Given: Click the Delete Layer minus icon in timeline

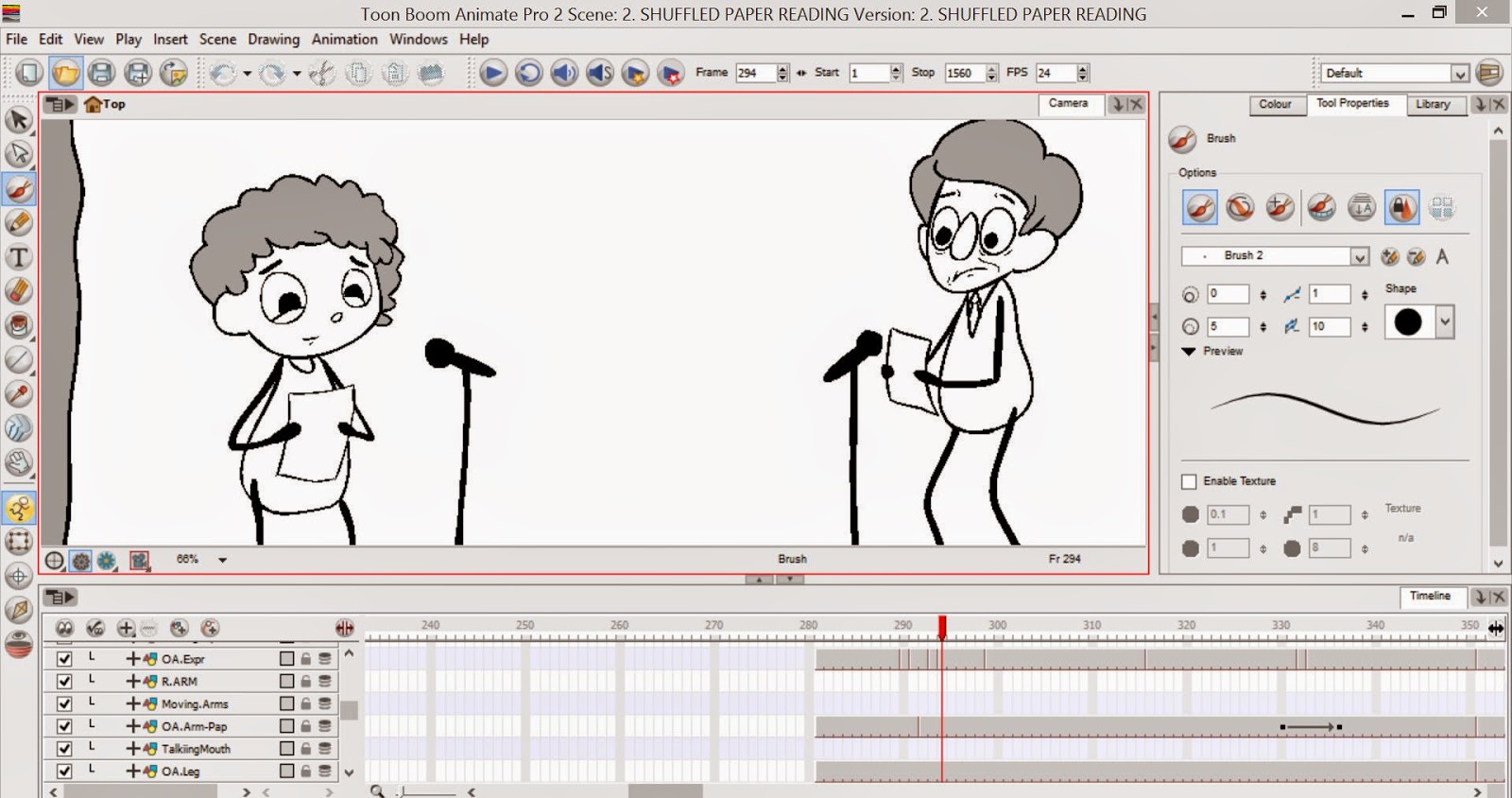Looking at the screenshot, I should pyautogui.click(x=148, y=628).
